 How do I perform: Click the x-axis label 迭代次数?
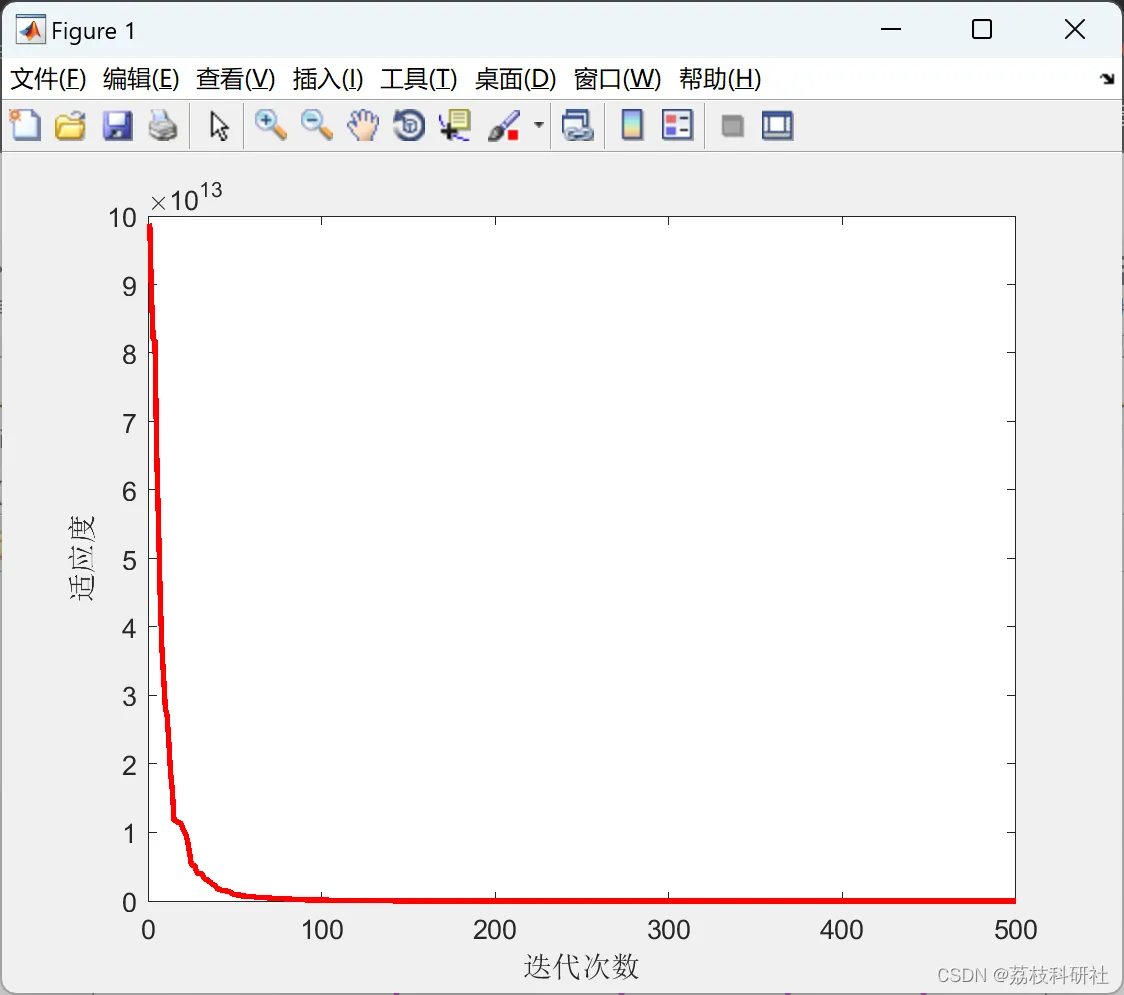point(581,966)
